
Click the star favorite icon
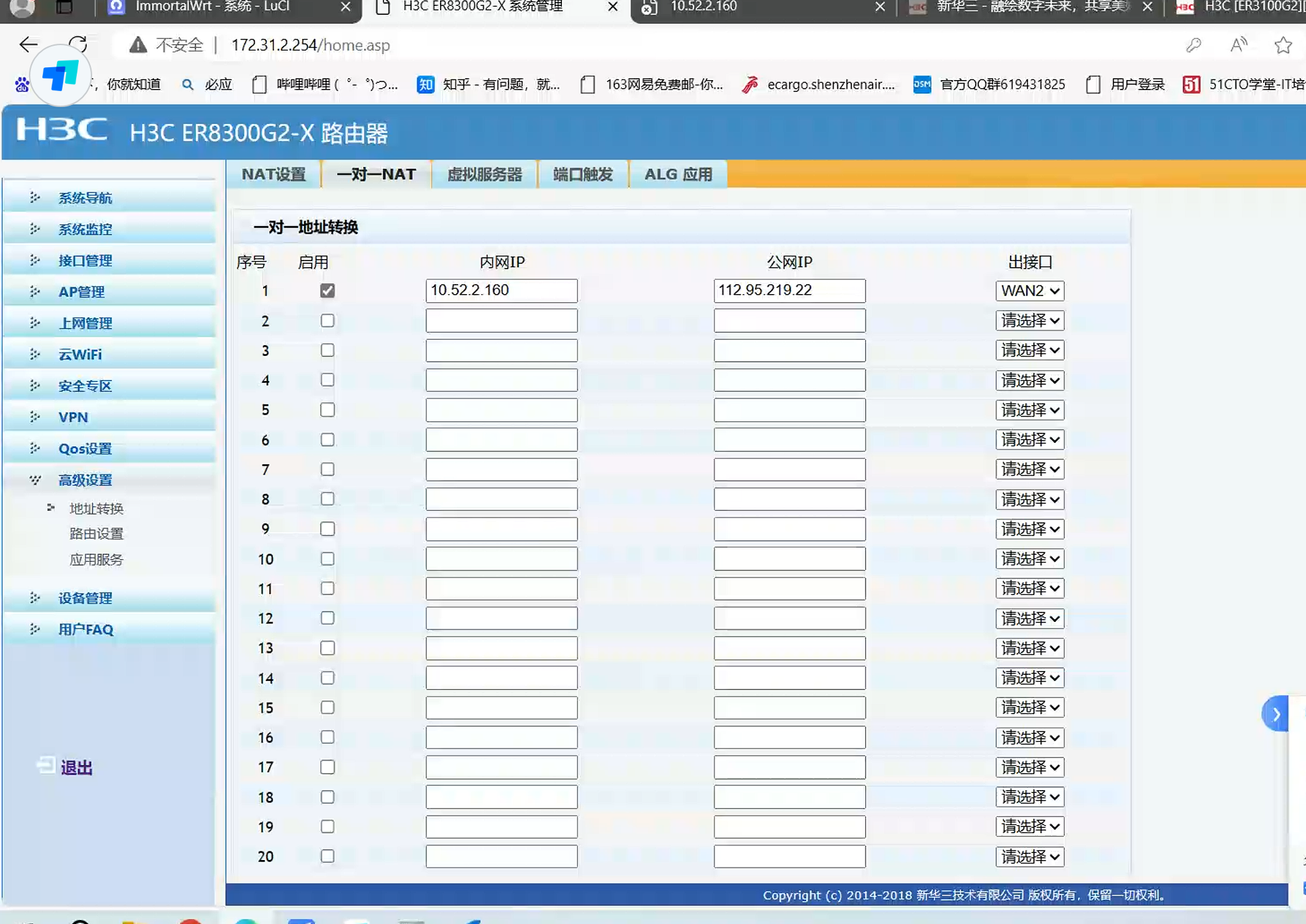click(1282, 45)
